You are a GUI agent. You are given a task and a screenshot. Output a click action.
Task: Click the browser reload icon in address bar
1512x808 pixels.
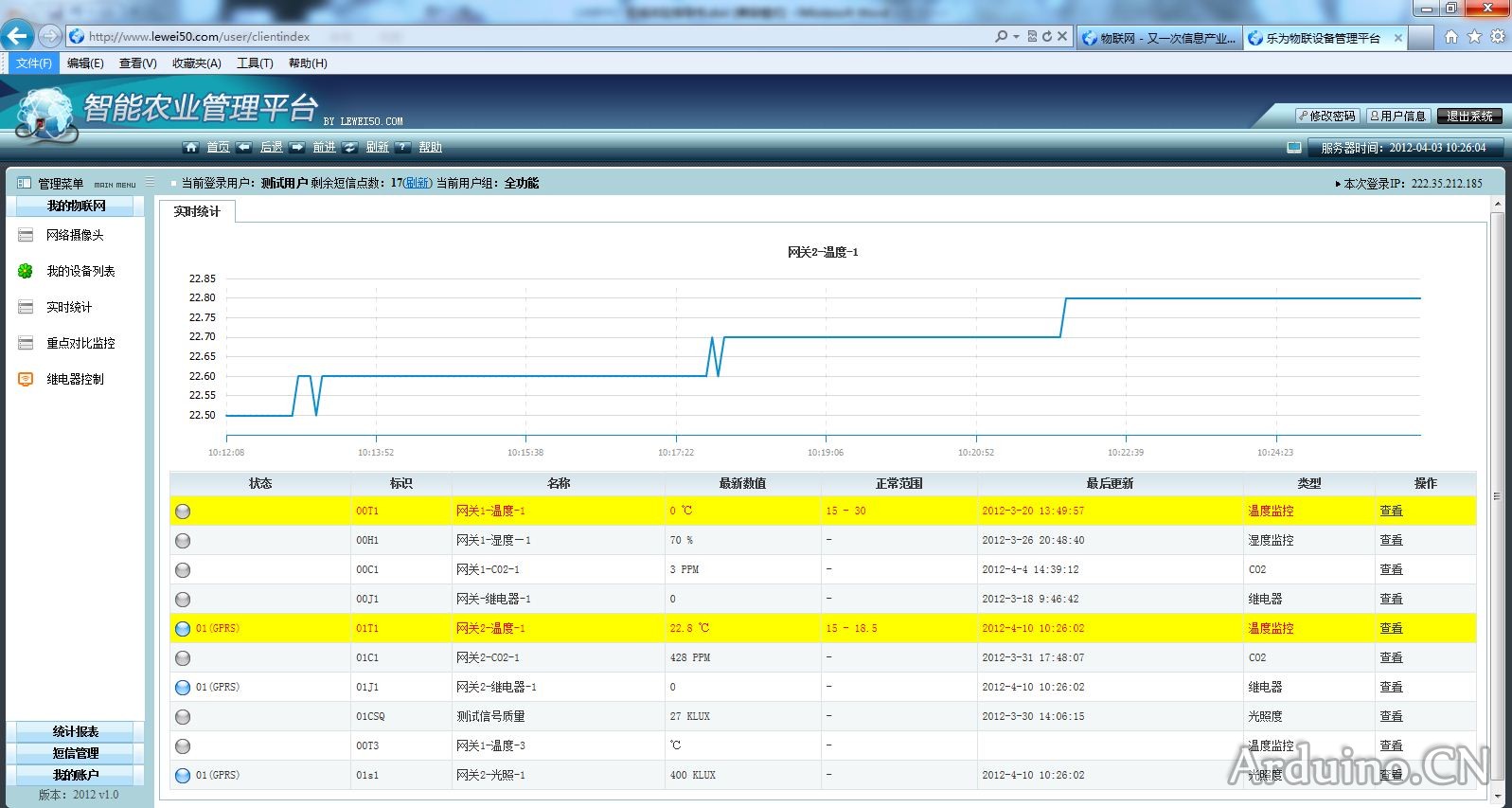point(1047,37)
